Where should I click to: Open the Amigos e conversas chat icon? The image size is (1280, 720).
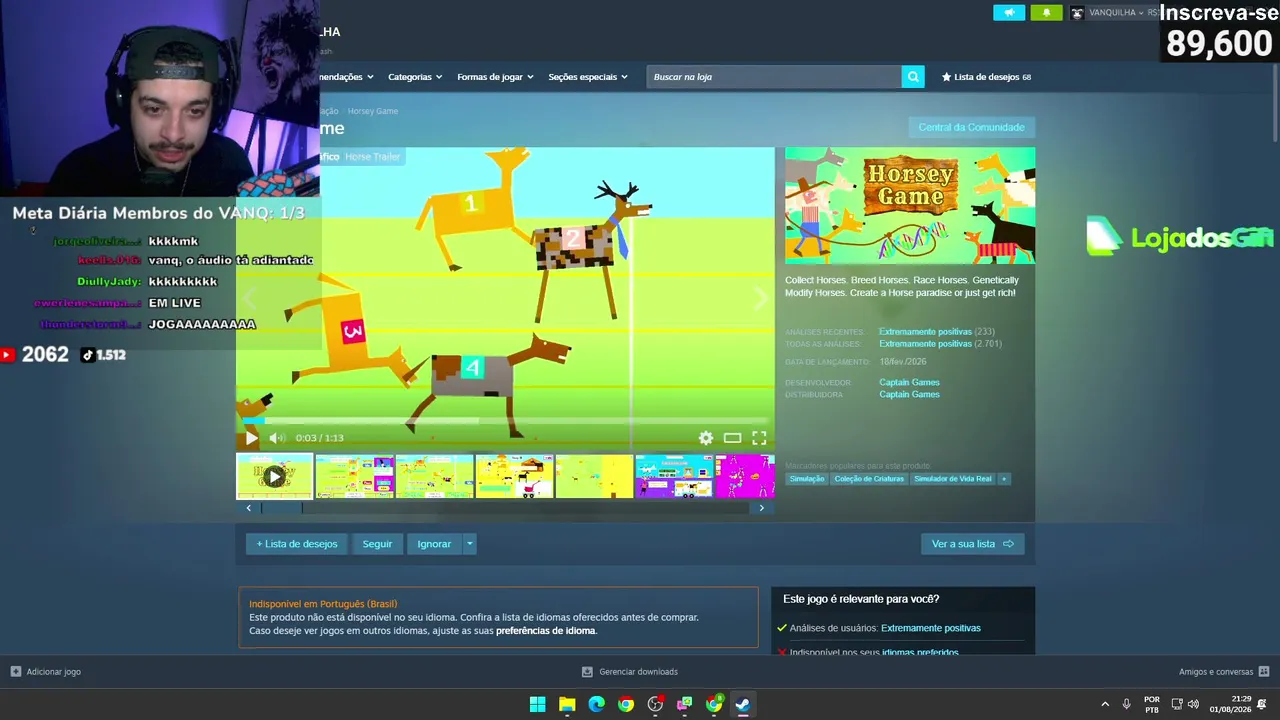(1264, 672)
